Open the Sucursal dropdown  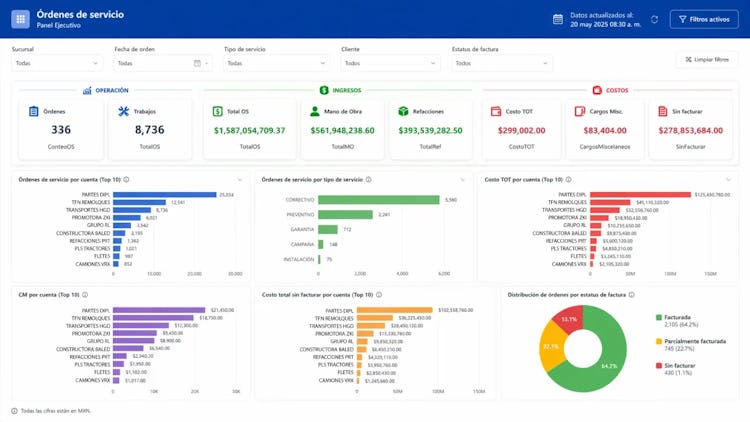tap(56, 63)
